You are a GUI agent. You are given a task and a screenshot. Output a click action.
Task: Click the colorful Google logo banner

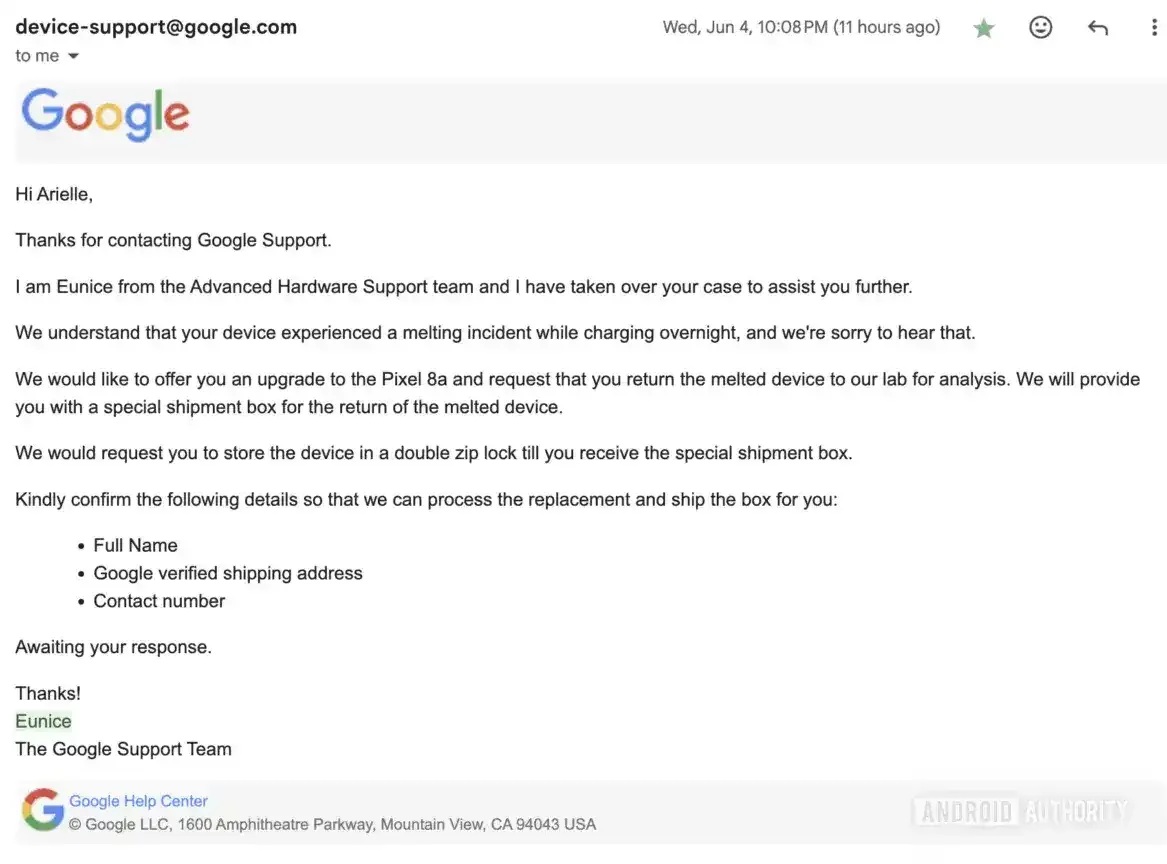pos(105,114)
